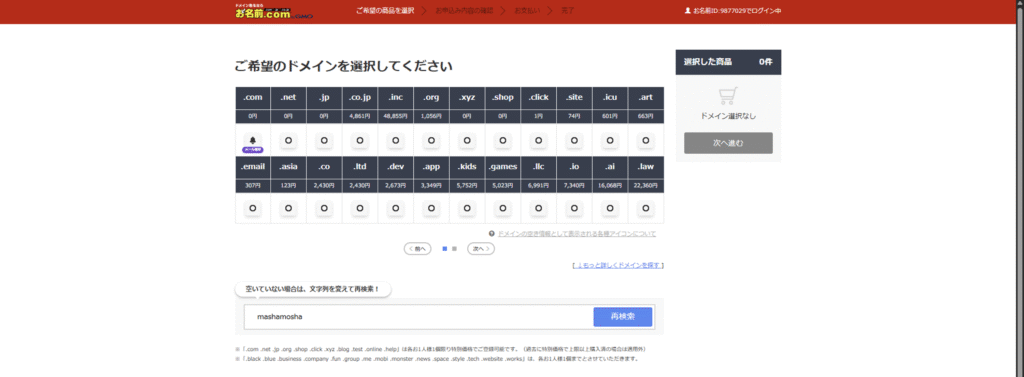Select the .co.jp domain circle
The height and width of the screenshot is (377, 1024).
[x=360, y=140]
